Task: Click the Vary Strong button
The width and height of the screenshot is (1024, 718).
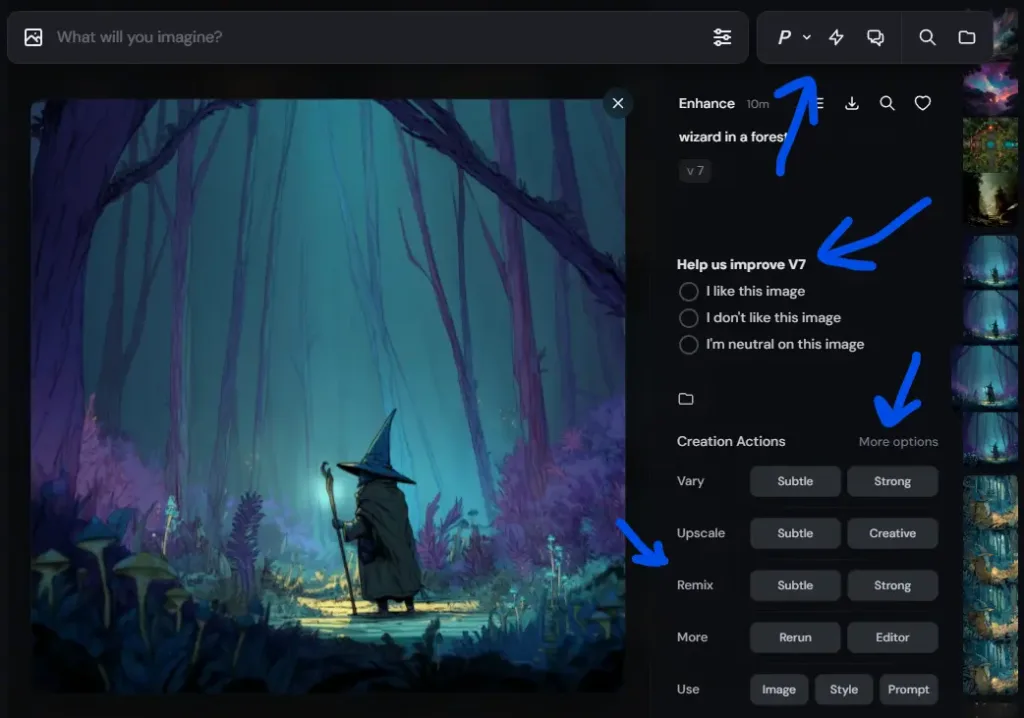Action: click(x=892, y=481)
